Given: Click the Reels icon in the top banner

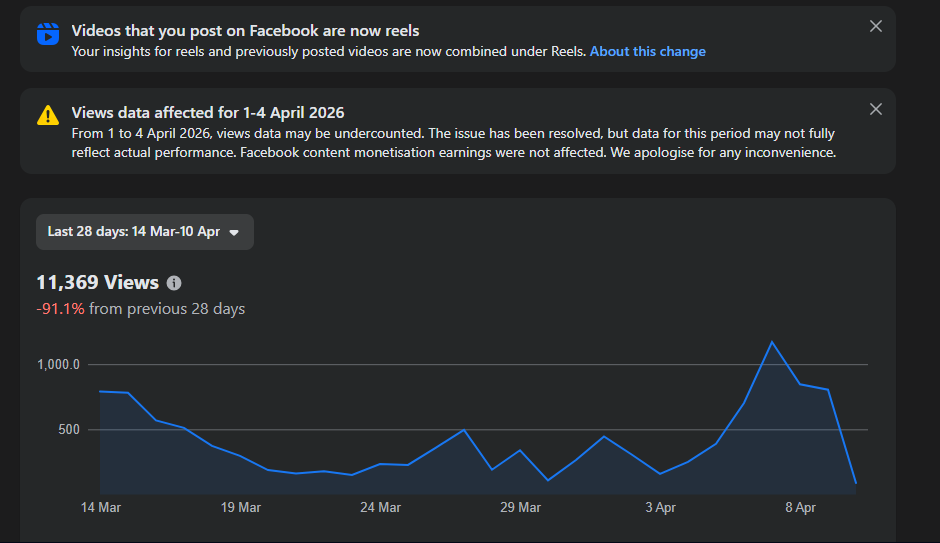Looking at the screenshot, I should pyautogui.click(x=48, y=34).
